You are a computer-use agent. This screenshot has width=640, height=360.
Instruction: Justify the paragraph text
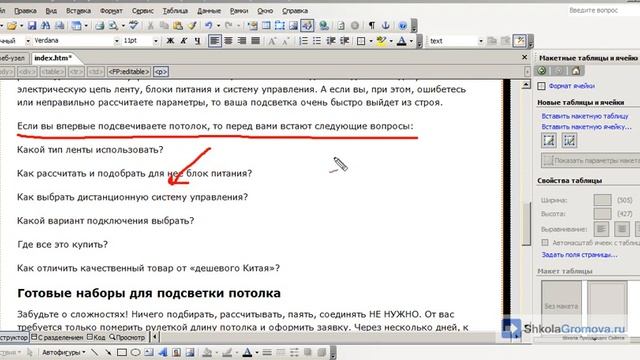[x=256, y=41]
